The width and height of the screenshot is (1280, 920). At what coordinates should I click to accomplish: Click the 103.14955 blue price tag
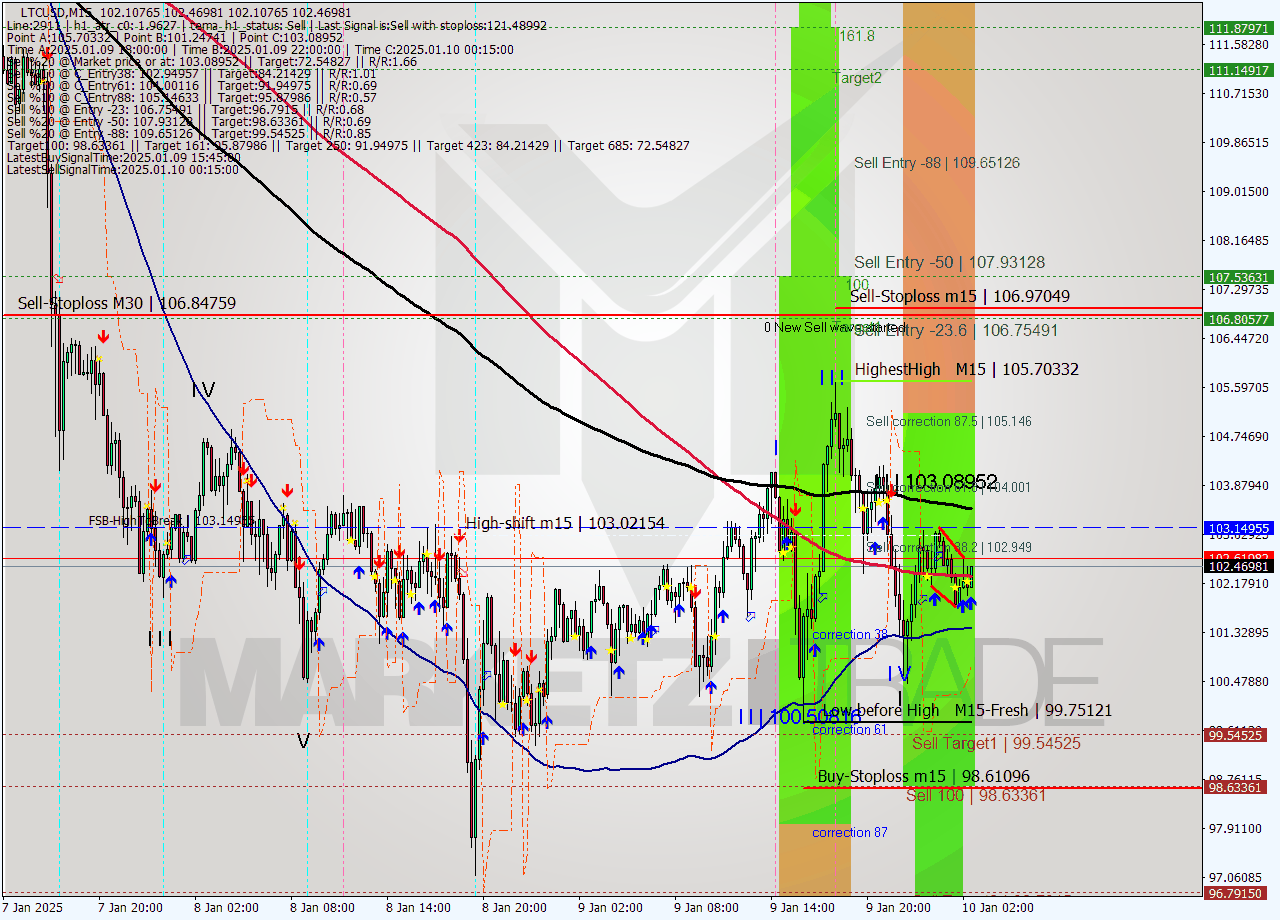click(x=1239, y=527)
